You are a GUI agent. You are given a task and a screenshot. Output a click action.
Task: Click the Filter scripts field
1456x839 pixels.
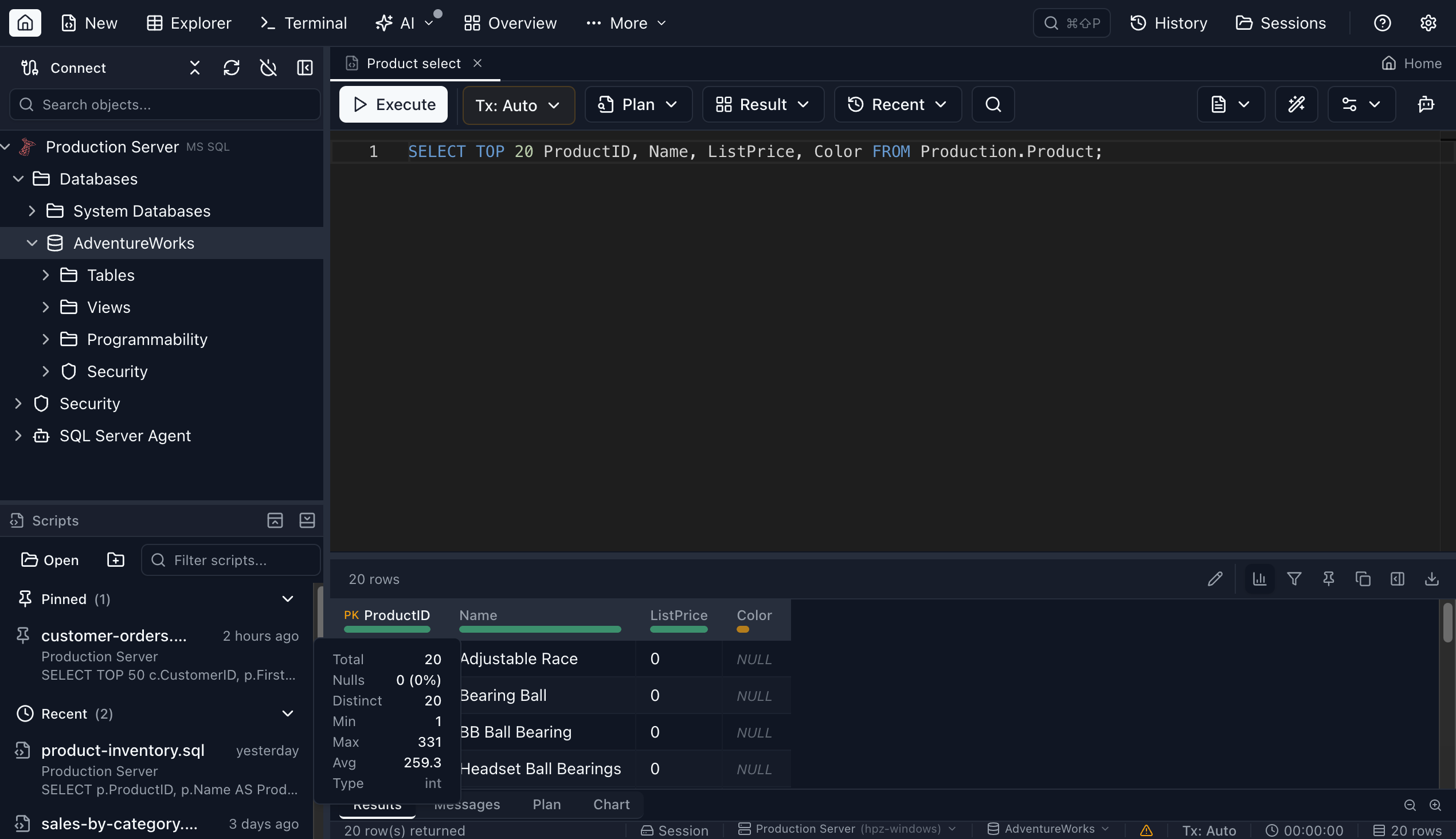pyautogui.click(x=230, y=560)
